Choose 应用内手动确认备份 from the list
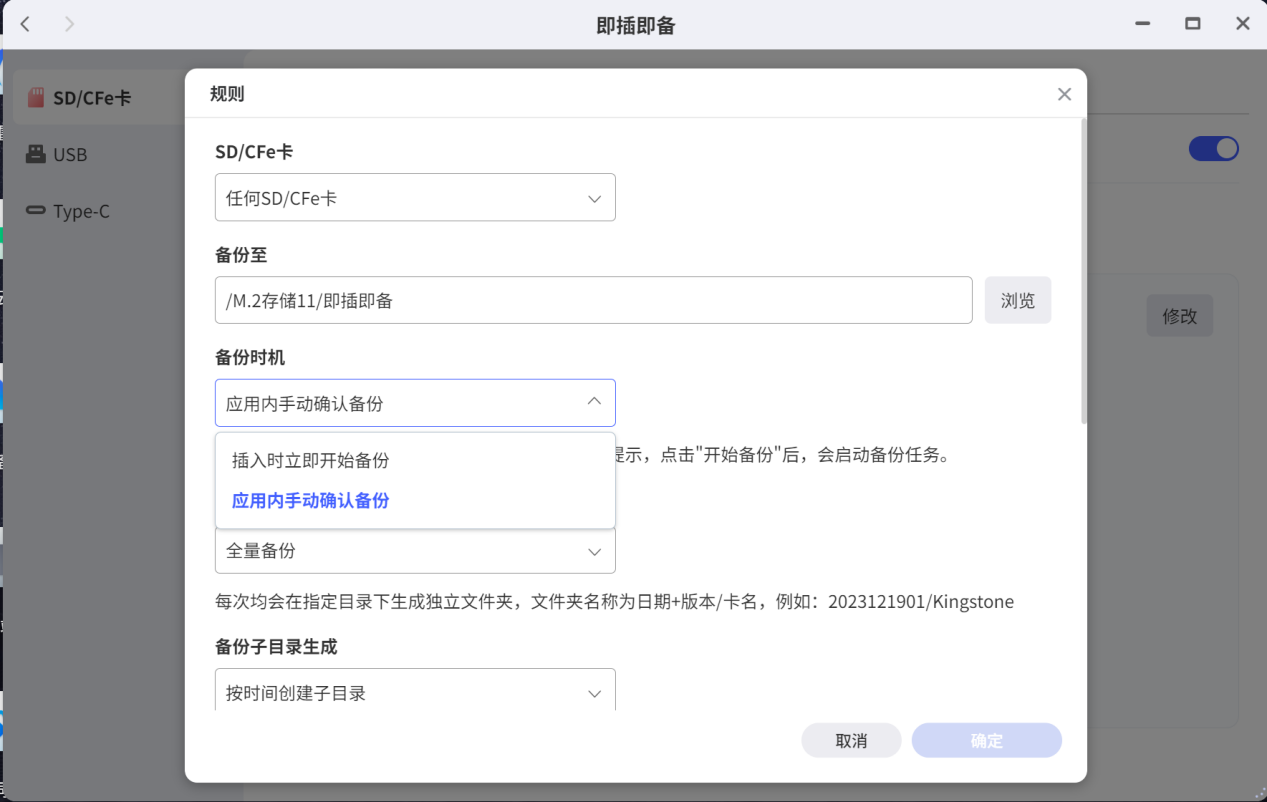Screen dimensions: 1267x802 pyautogui.click(x=415, y=501)
